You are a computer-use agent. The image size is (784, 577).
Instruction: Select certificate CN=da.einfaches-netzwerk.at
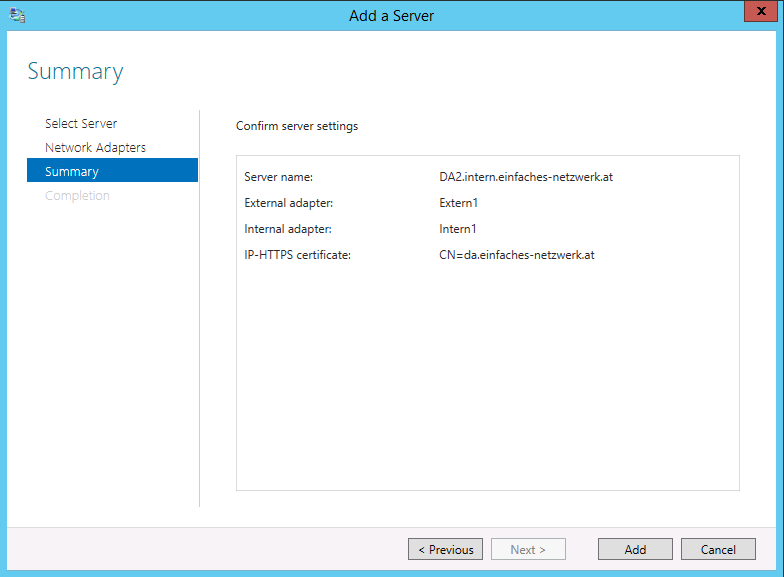[516, 255]
